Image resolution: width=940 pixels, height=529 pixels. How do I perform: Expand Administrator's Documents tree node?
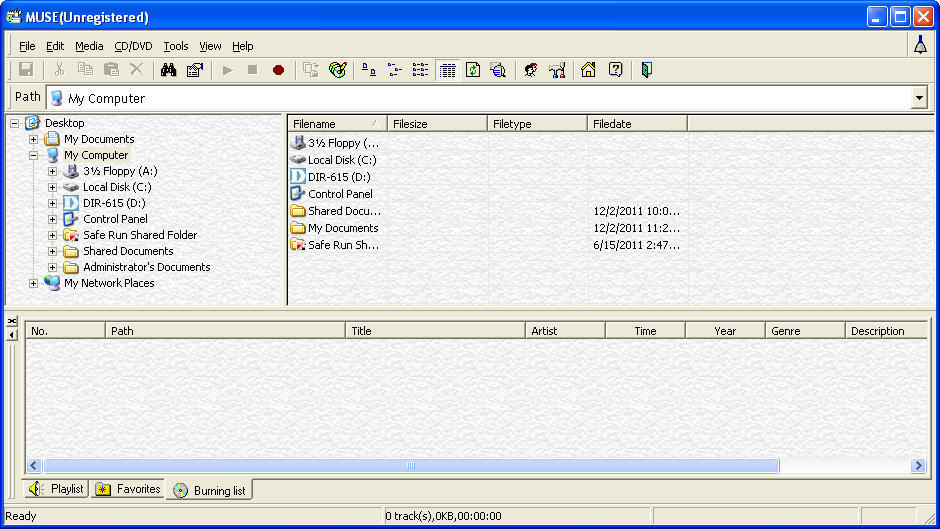tap(53, 267)
